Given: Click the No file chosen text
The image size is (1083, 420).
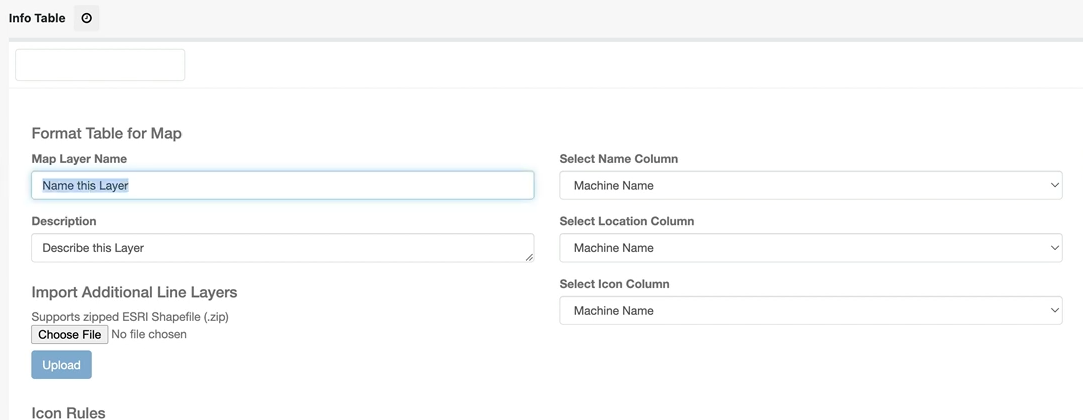Looking at the screenshot, I should [149, 334].
